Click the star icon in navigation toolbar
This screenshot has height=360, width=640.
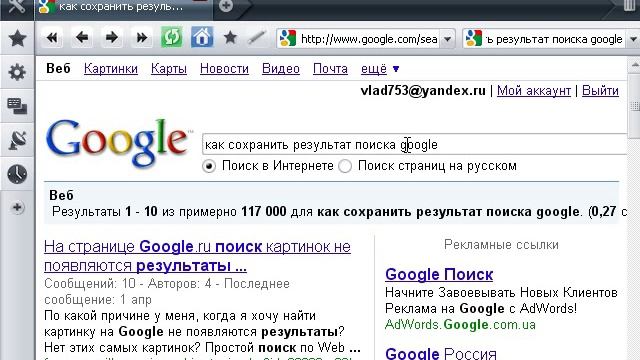click(230, 38)
